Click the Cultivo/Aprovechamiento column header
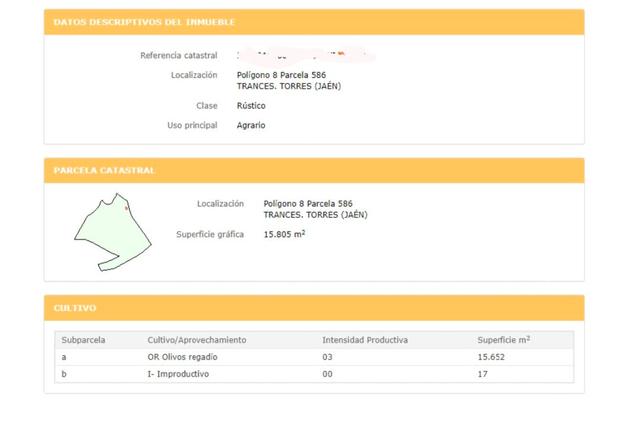This screenshot has width=640, height=433. (196, 340)
